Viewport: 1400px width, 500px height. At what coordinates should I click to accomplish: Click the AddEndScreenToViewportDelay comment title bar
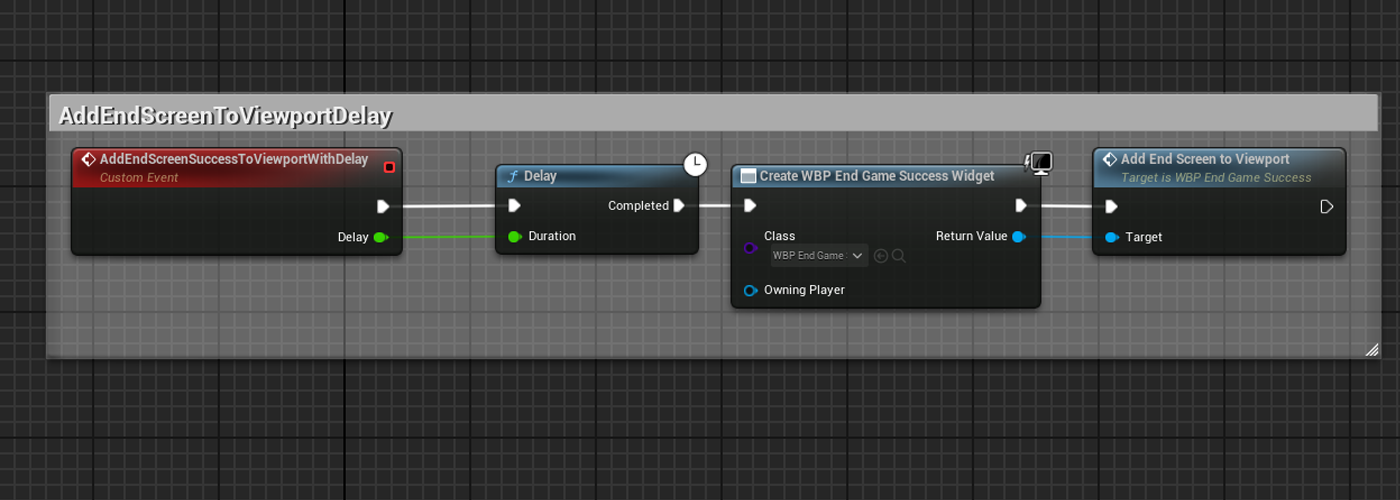point(224,116)
